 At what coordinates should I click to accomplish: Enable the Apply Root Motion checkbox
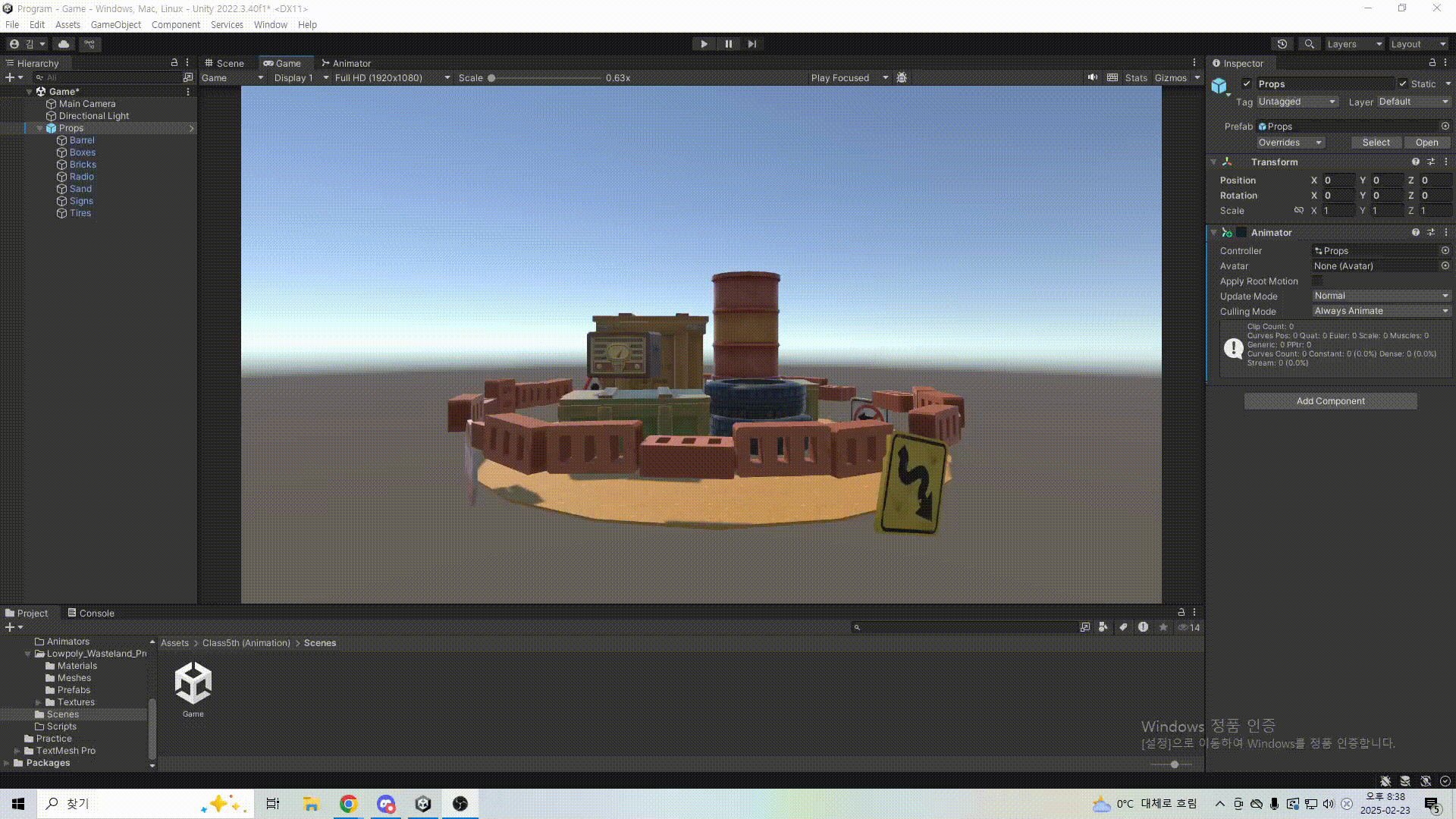1318,281
